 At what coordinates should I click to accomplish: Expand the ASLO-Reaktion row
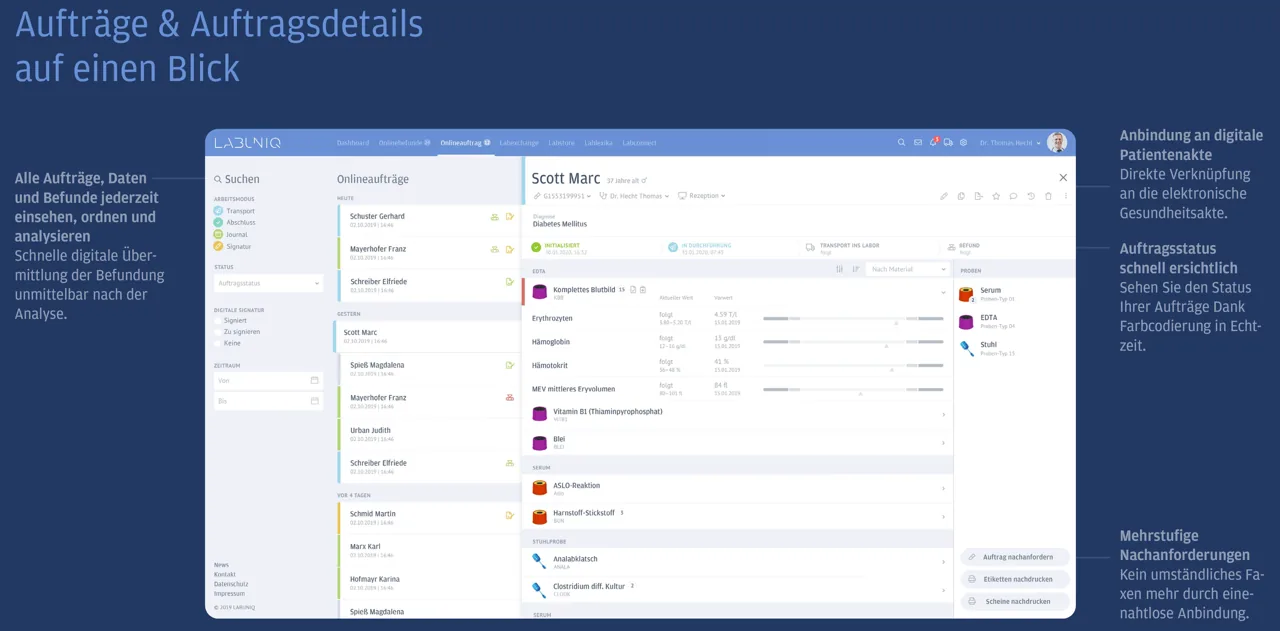point(737,488)
